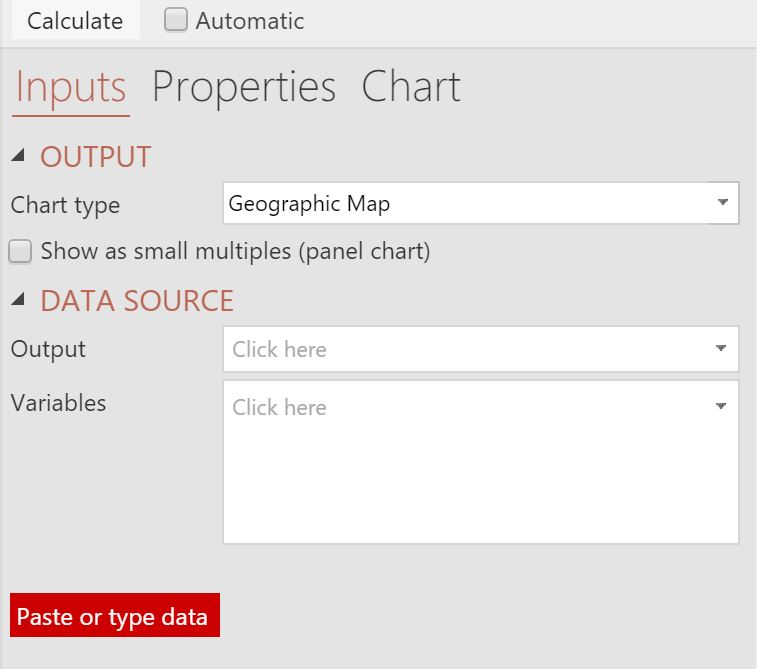The height and width of the screenshot is (669, 757).
Task: Open the Chart type combo box showing Geographic Map
Action: click(x=480, y=203)
